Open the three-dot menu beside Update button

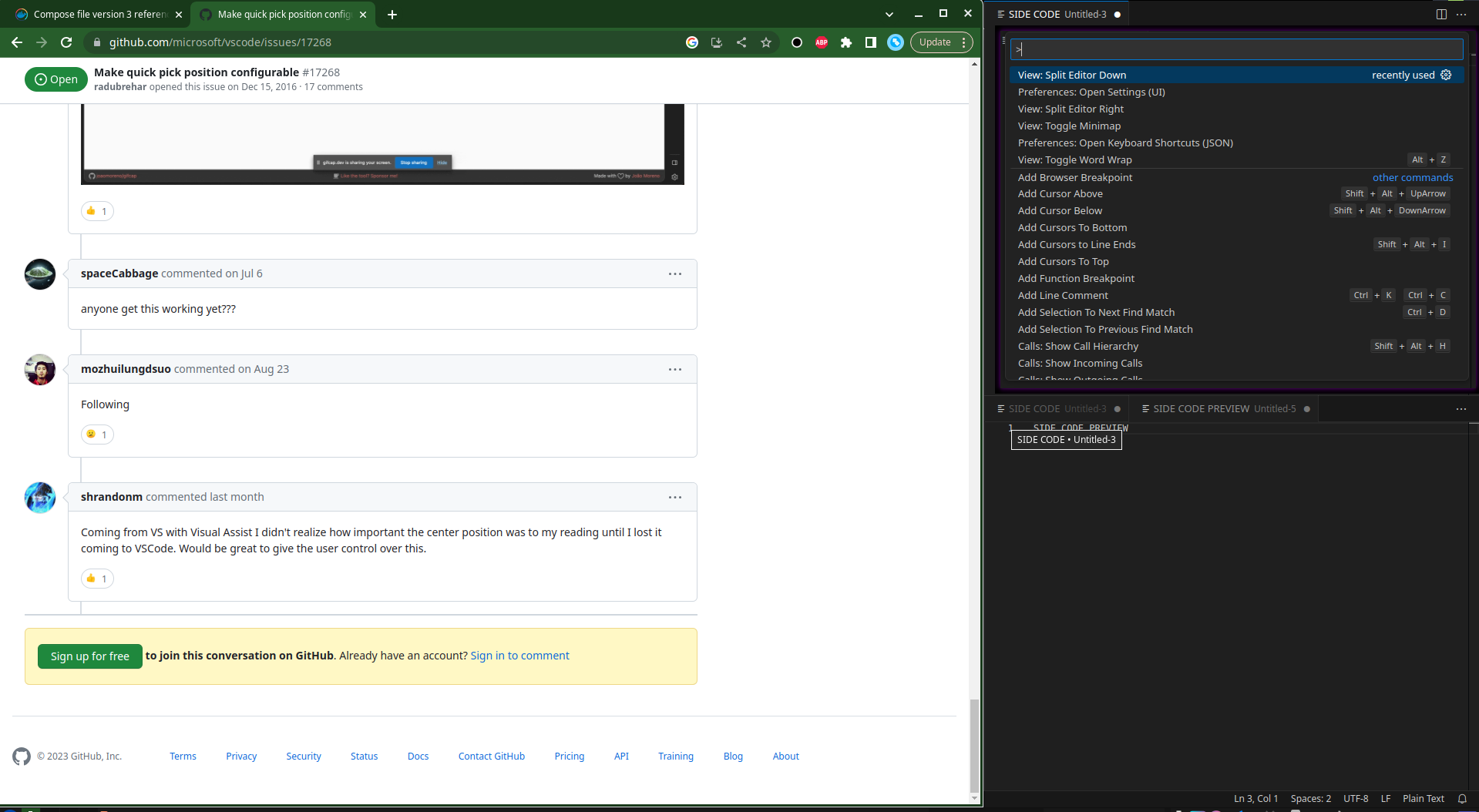pos(963,42)
